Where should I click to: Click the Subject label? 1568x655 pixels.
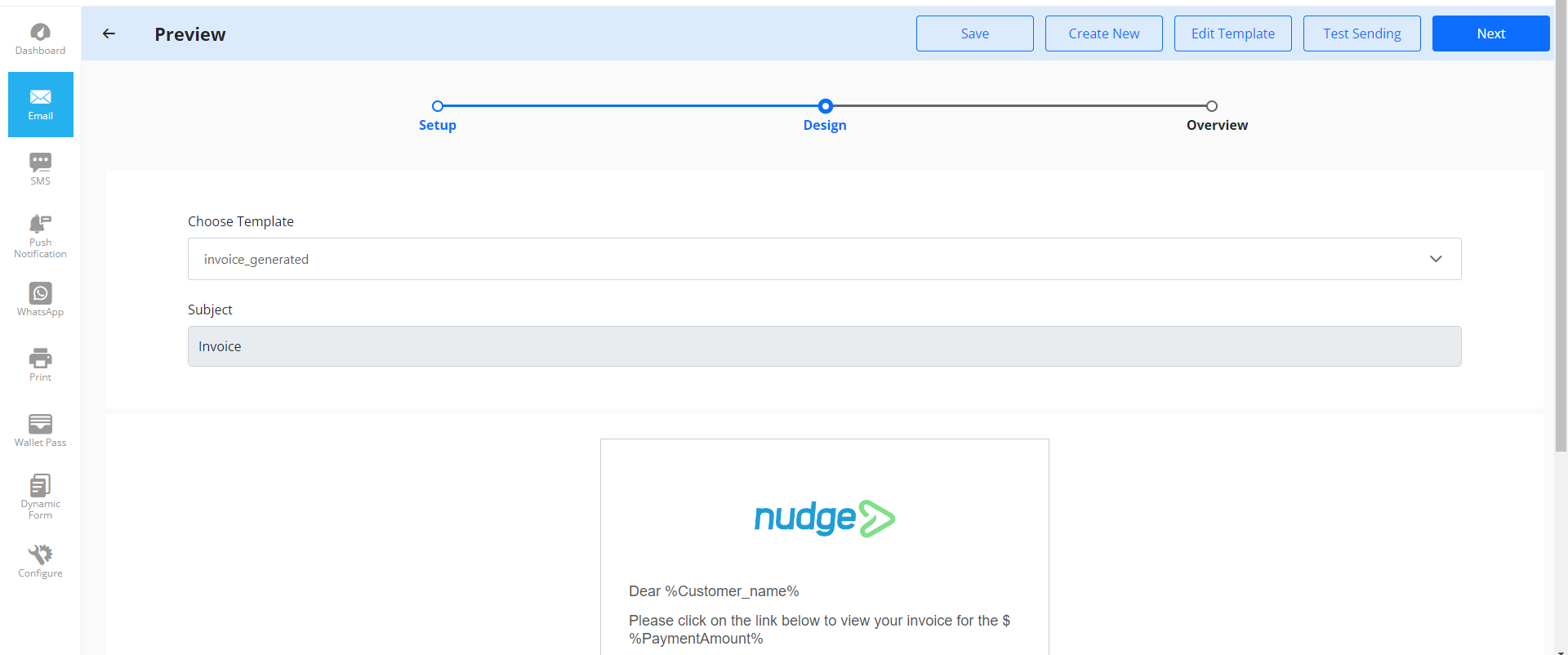click(210, 310)
